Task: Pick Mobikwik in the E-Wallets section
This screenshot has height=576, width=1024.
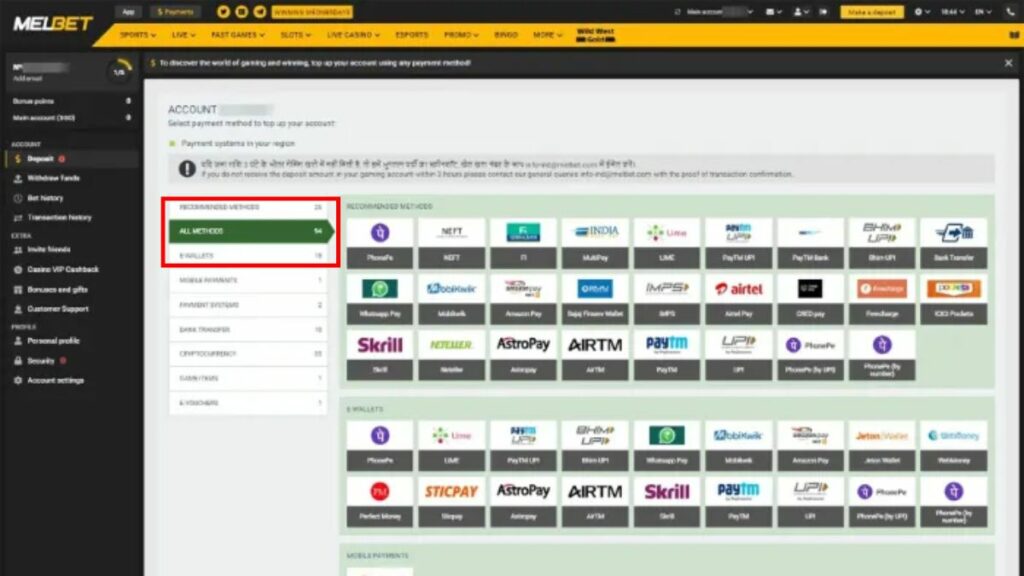Action: (x=739, y=446)
